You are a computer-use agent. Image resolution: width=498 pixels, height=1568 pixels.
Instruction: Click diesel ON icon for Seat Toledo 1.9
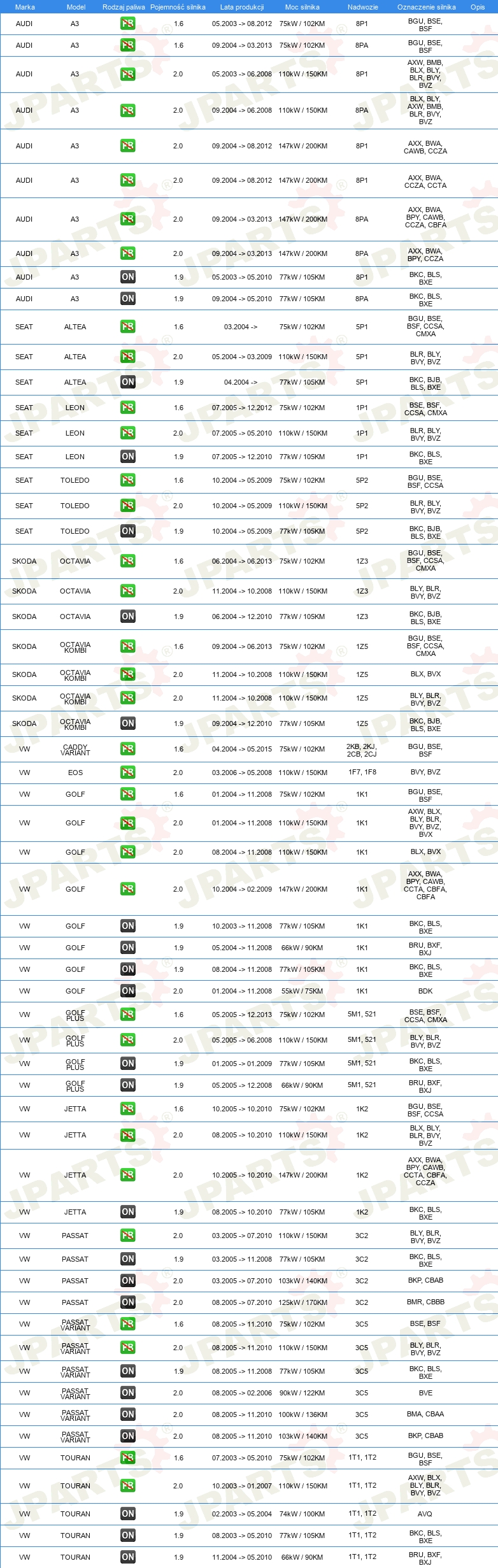click(x=128, y=531)
